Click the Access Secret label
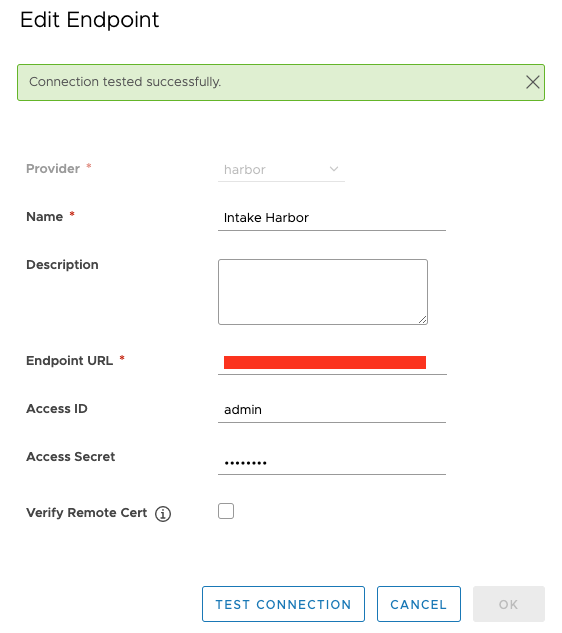 click(x=71, y=457)
